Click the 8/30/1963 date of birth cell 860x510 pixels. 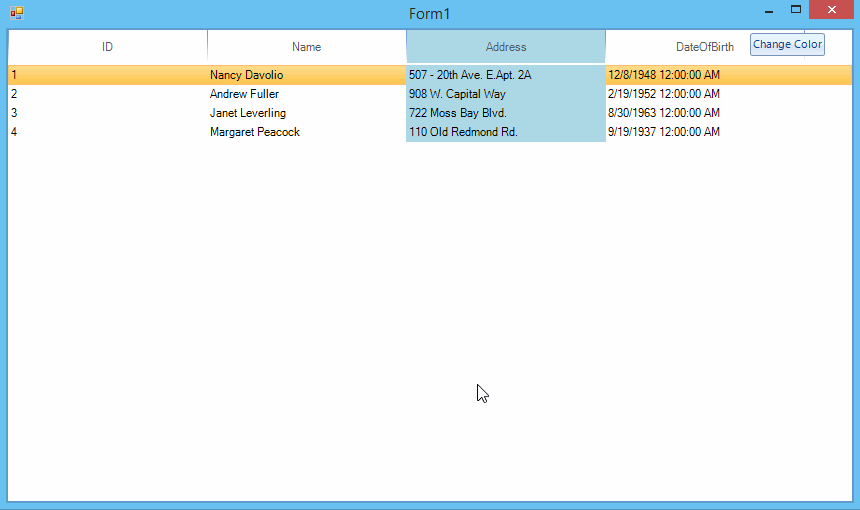point(663,113)
